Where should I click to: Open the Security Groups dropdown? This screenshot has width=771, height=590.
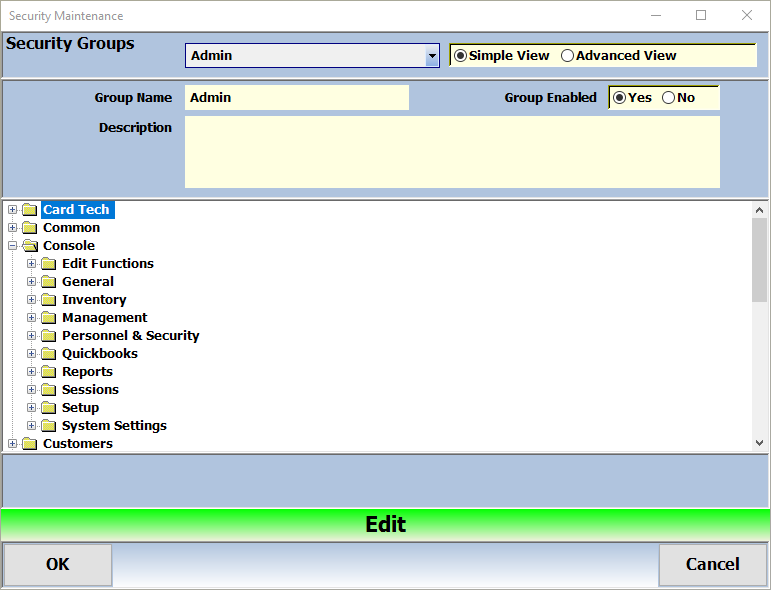pos(432,56)
